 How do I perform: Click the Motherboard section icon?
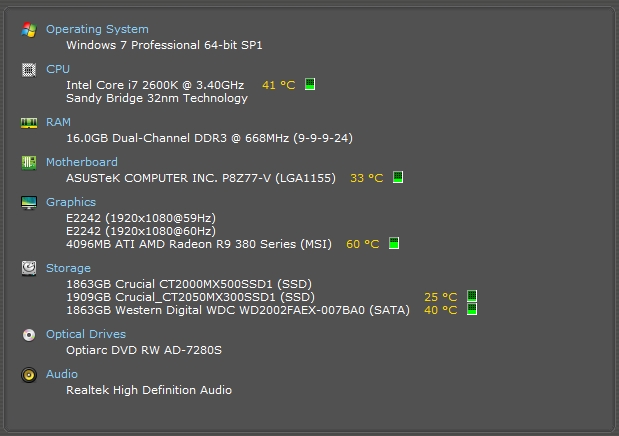(x=29, y=162)
